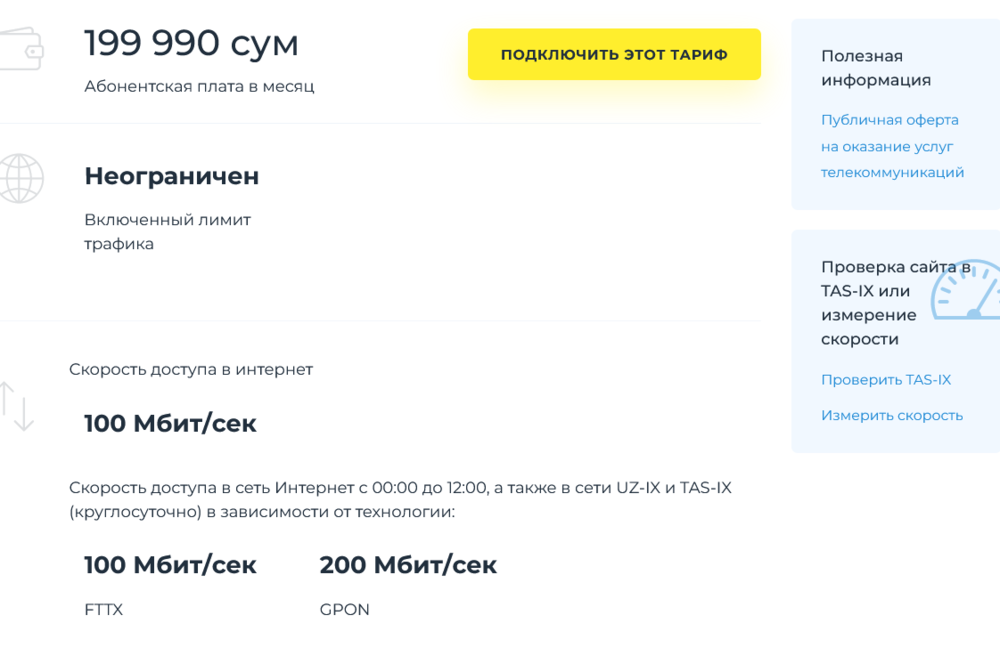
Task: Follow the Проверить TAS-IX link
Action: [x=885, y=380]
